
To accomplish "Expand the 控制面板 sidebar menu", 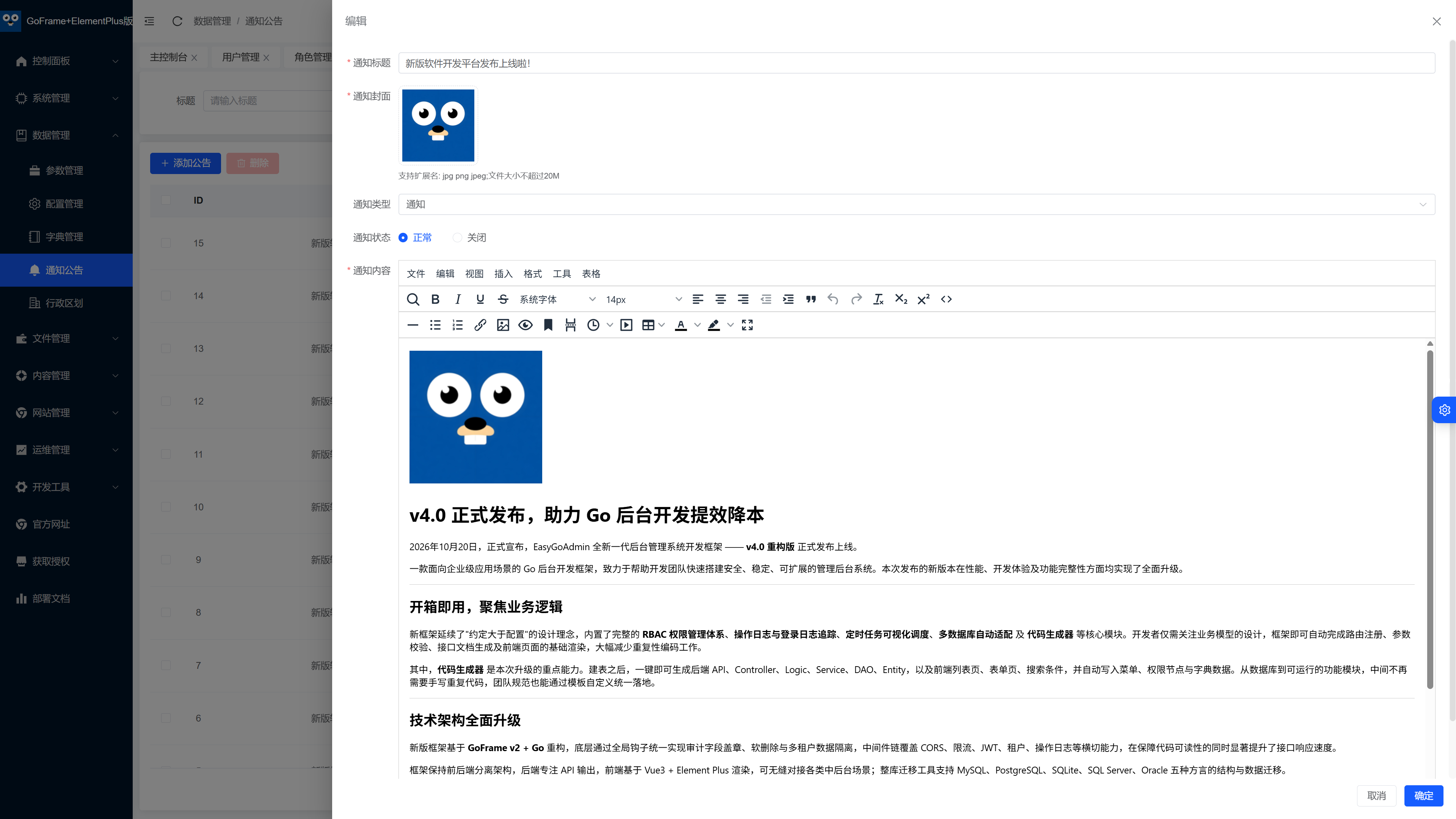I will coord(67,61).
